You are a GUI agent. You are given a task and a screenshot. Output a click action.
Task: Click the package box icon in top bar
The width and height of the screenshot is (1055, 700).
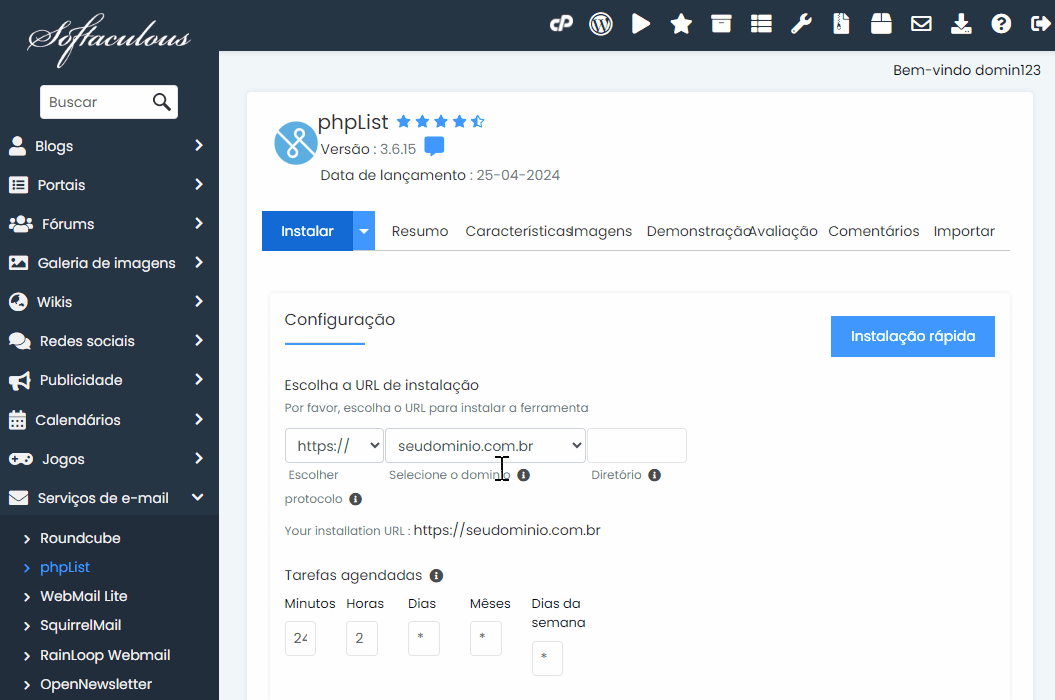coord(881,24)
